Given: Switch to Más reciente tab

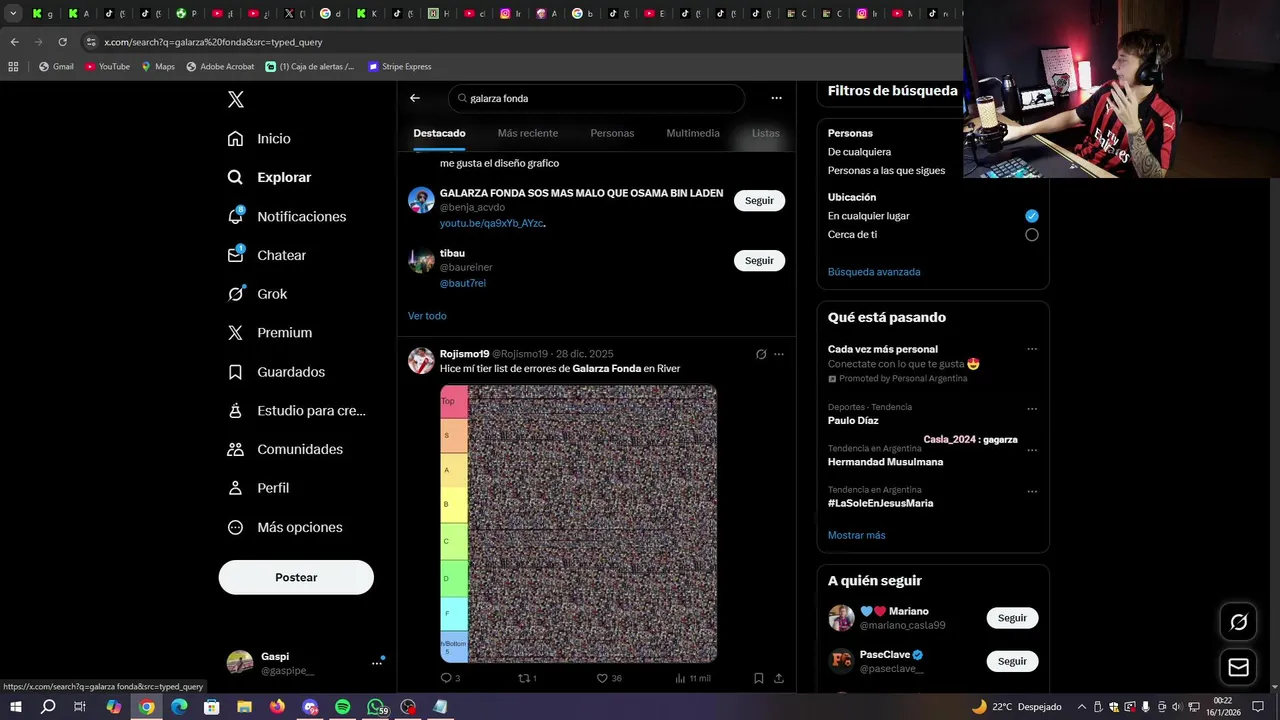Looking at the screenshot, I should [x=528, y=133].
